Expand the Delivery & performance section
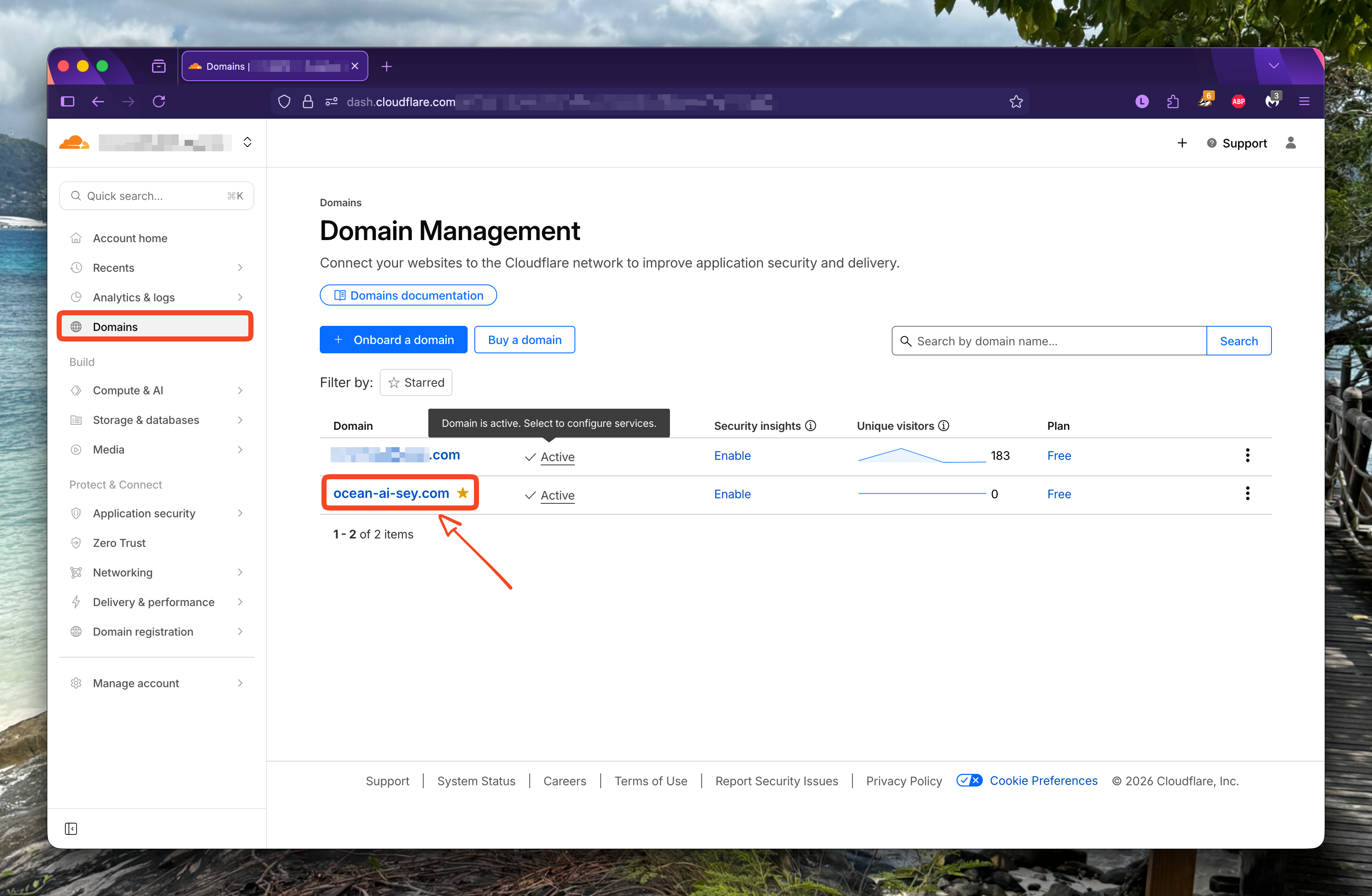Image resolution: width=1372 pixels, height=896 pixels. click(x=153, y=602)
